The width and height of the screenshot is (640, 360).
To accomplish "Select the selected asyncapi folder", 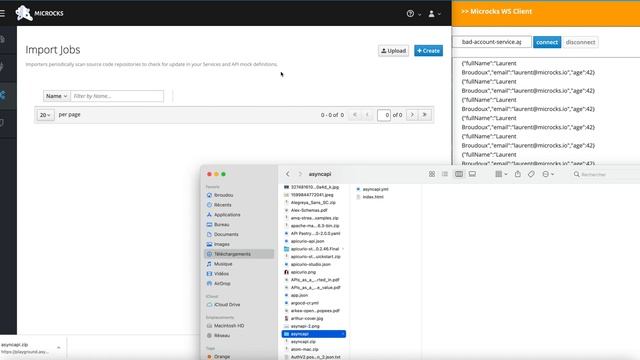I will (314, 334).
